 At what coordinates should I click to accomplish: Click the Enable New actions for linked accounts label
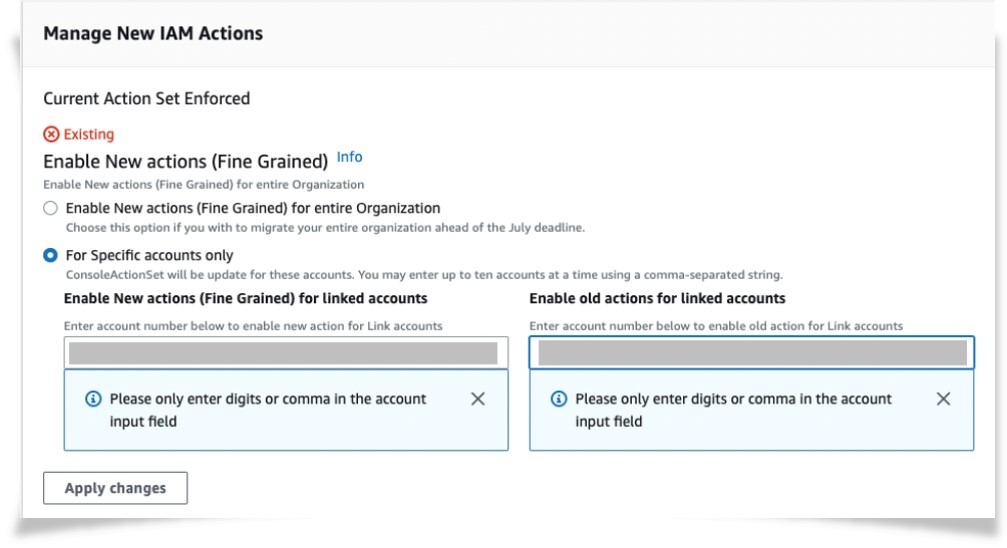pyautogui.click(x=245, y=298)
